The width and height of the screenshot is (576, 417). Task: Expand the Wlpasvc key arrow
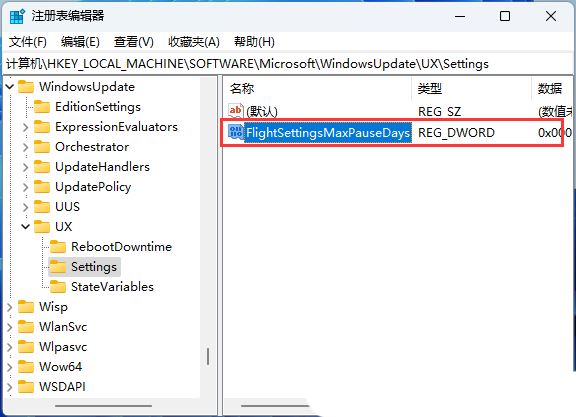[x=10, y=347]
